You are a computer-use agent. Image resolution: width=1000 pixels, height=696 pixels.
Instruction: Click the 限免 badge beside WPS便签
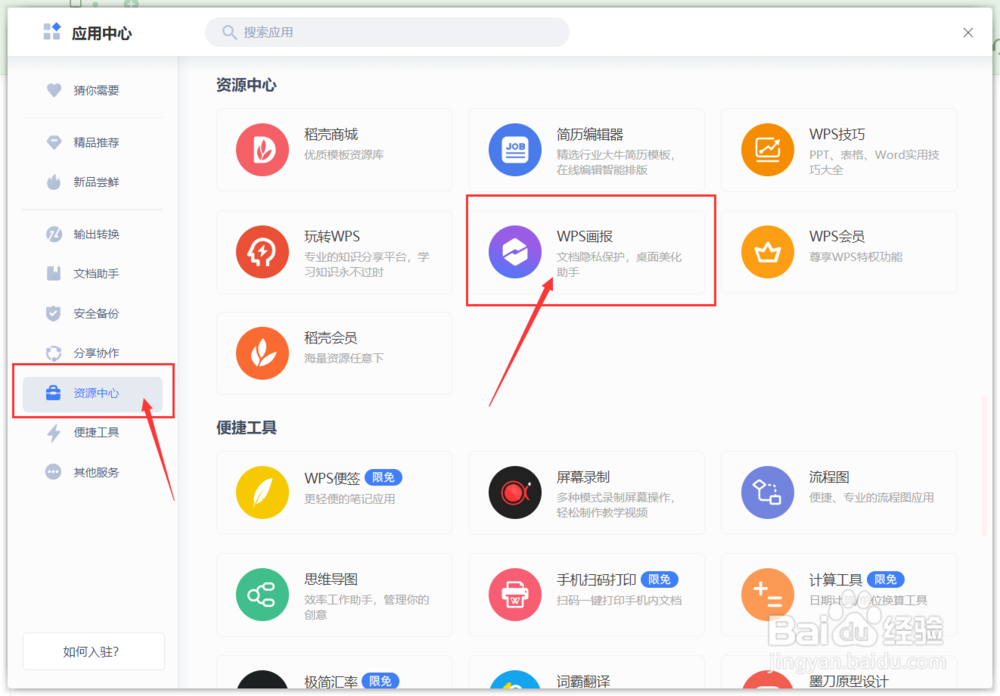[x=383, y=477]
